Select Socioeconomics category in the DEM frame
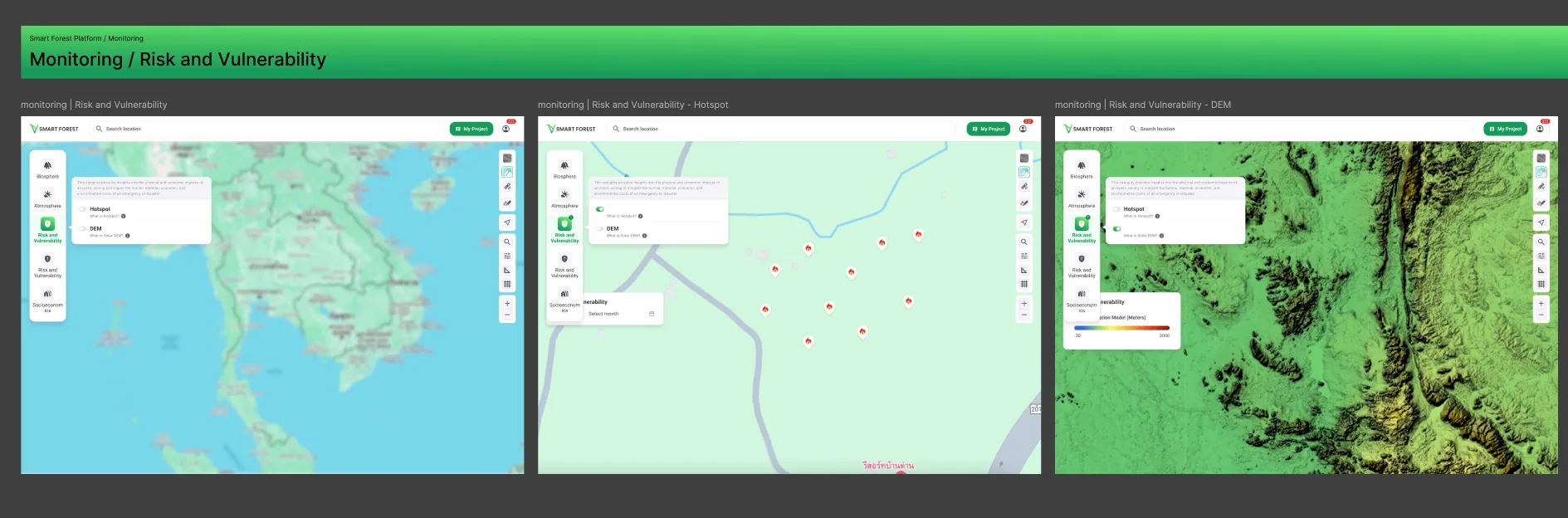 point(1082,300)
